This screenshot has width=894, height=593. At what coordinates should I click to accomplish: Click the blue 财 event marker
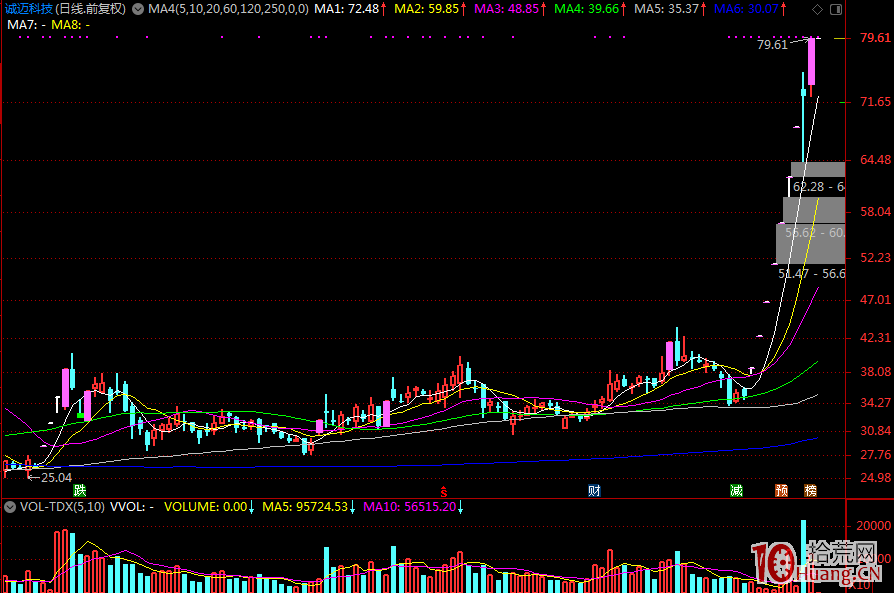coord(594,490)
